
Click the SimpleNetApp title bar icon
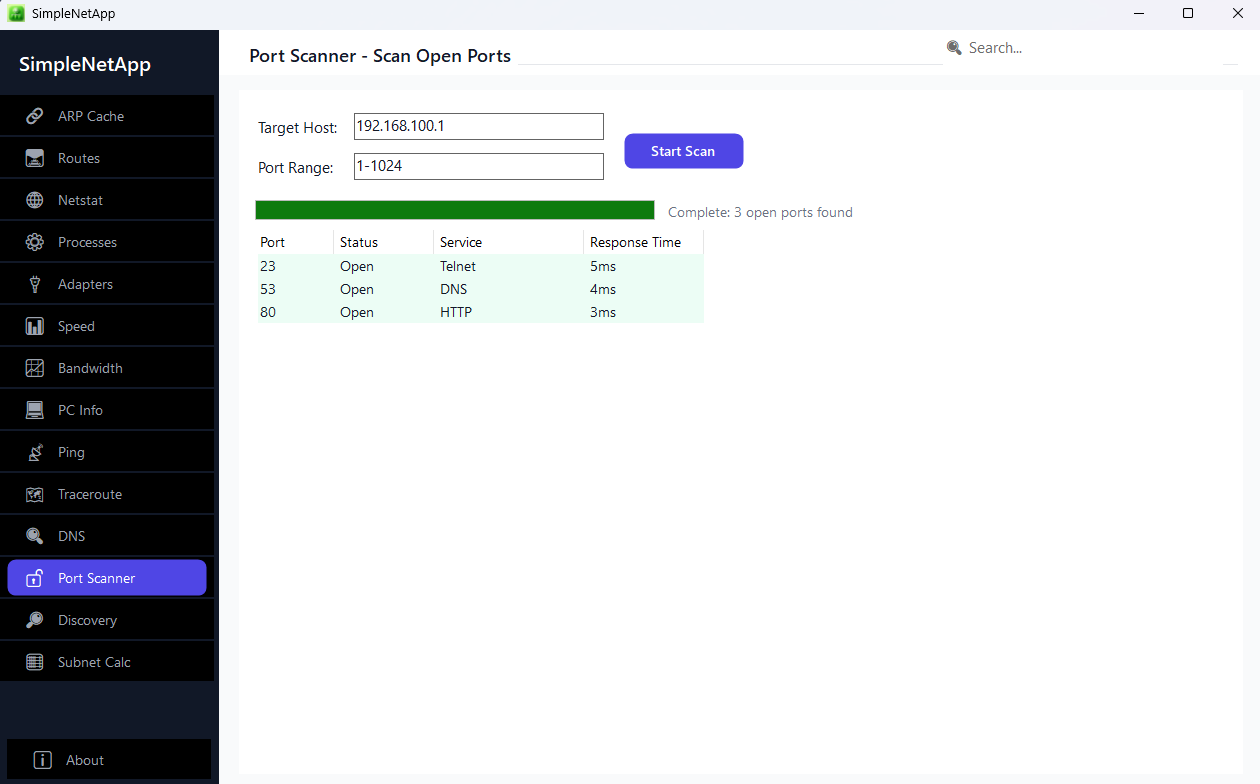tap(17, 13)
